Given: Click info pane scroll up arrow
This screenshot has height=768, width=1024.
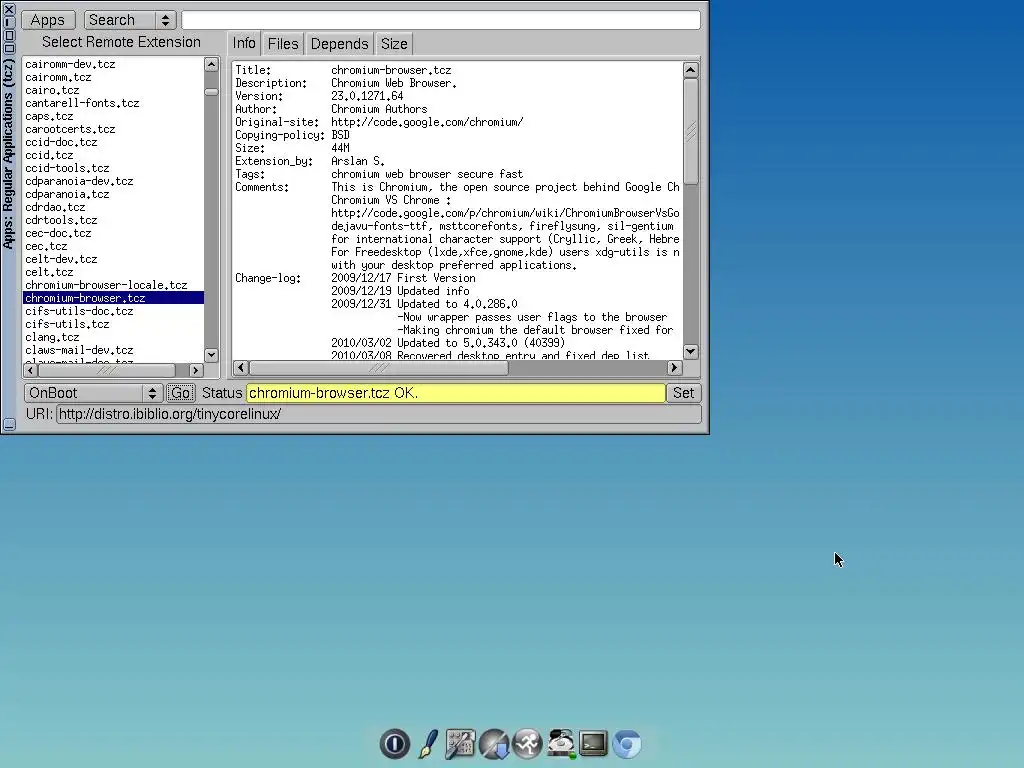Looking at the screenshot, I should 690,70.
